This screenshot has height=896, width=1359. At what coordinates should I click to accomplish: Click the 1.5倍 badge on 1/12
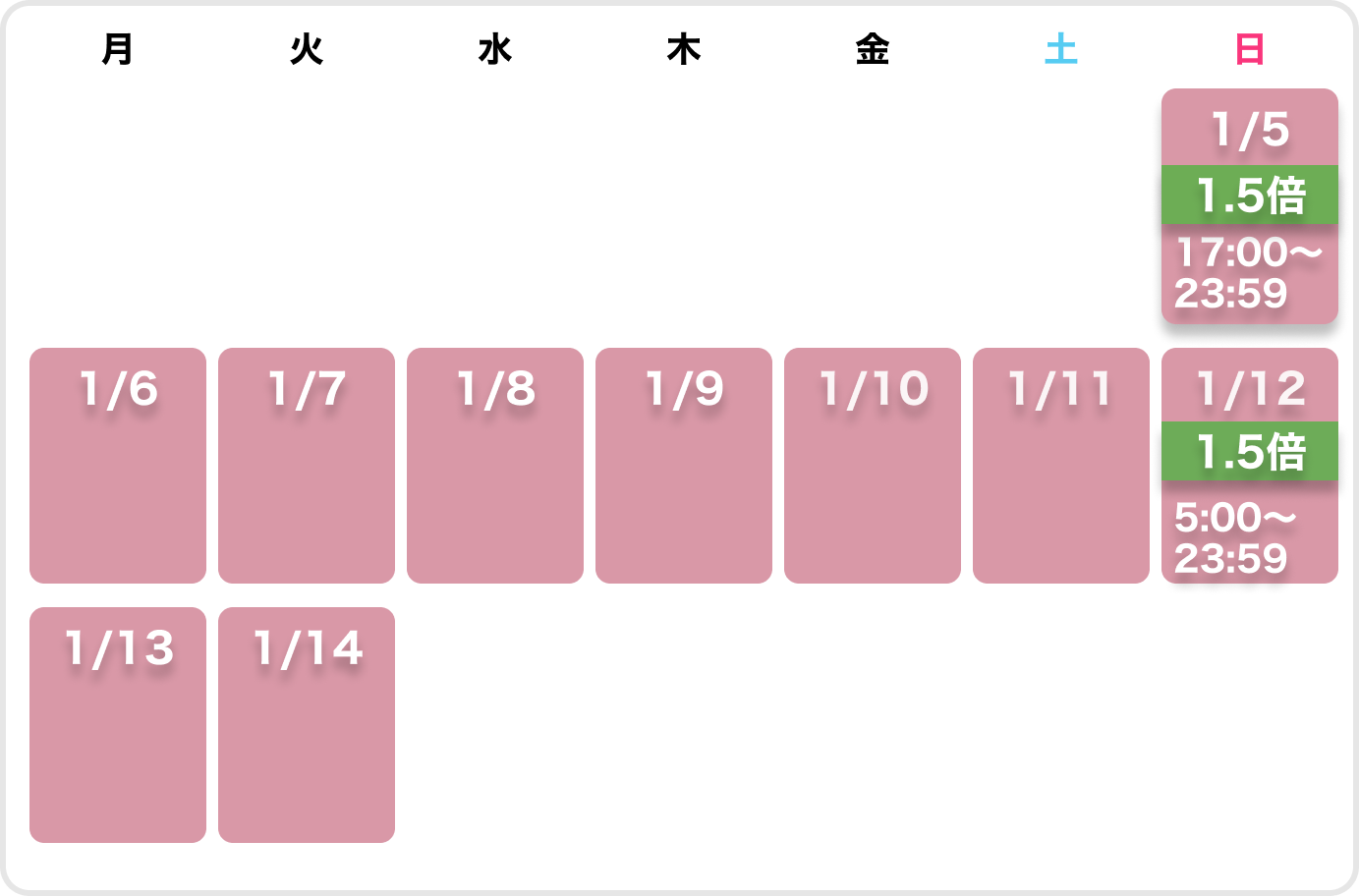click(x=1249, y=452)
